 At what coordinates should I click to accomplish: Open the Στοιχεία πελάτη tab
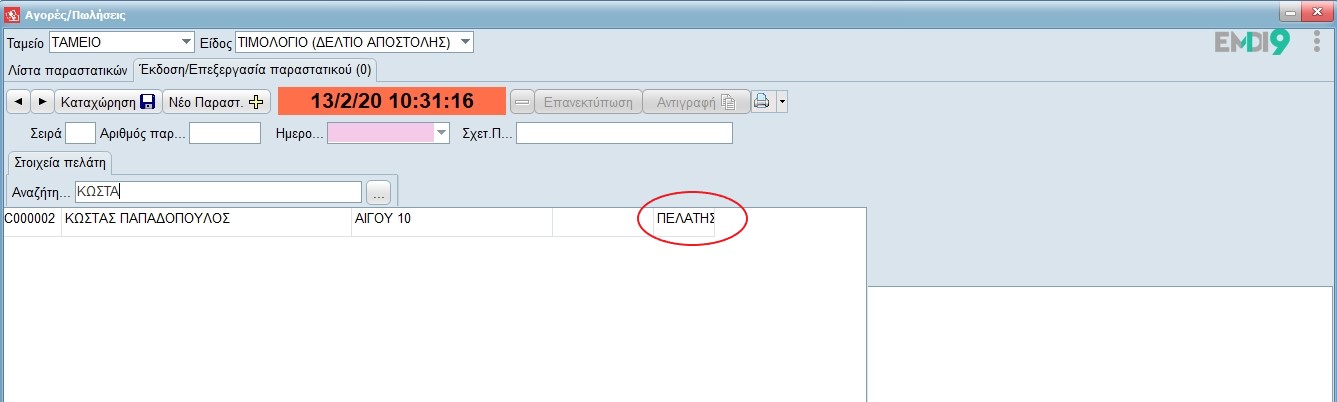click(60, 163)
